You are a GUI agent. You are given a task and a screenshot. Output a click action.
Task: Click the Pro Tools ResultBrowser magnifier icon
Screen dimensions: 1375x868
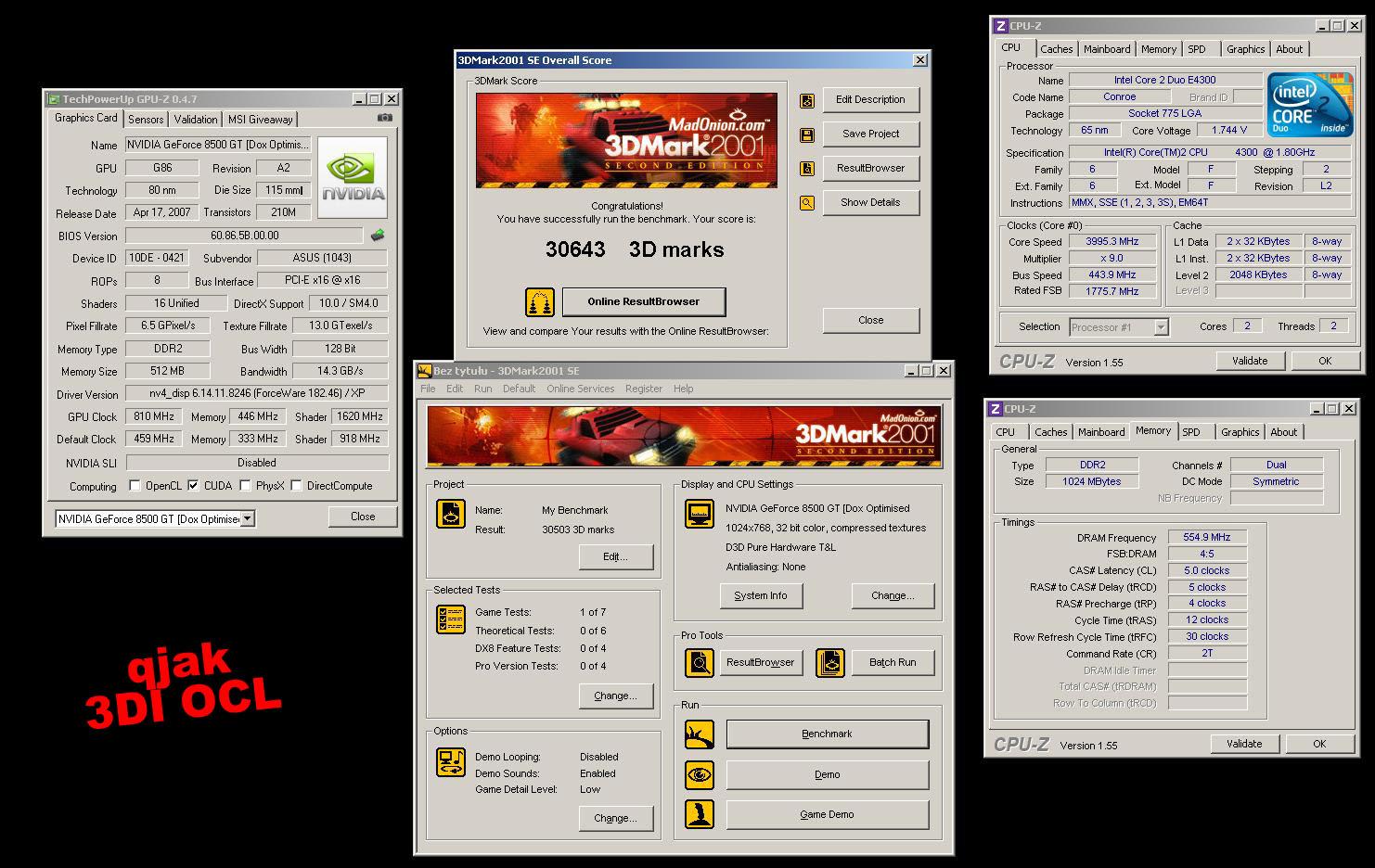[700, 662]
